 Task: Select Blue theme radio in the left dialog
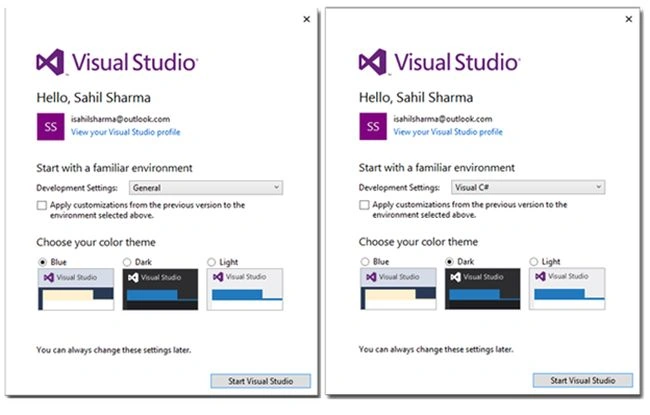pos(42,262)
